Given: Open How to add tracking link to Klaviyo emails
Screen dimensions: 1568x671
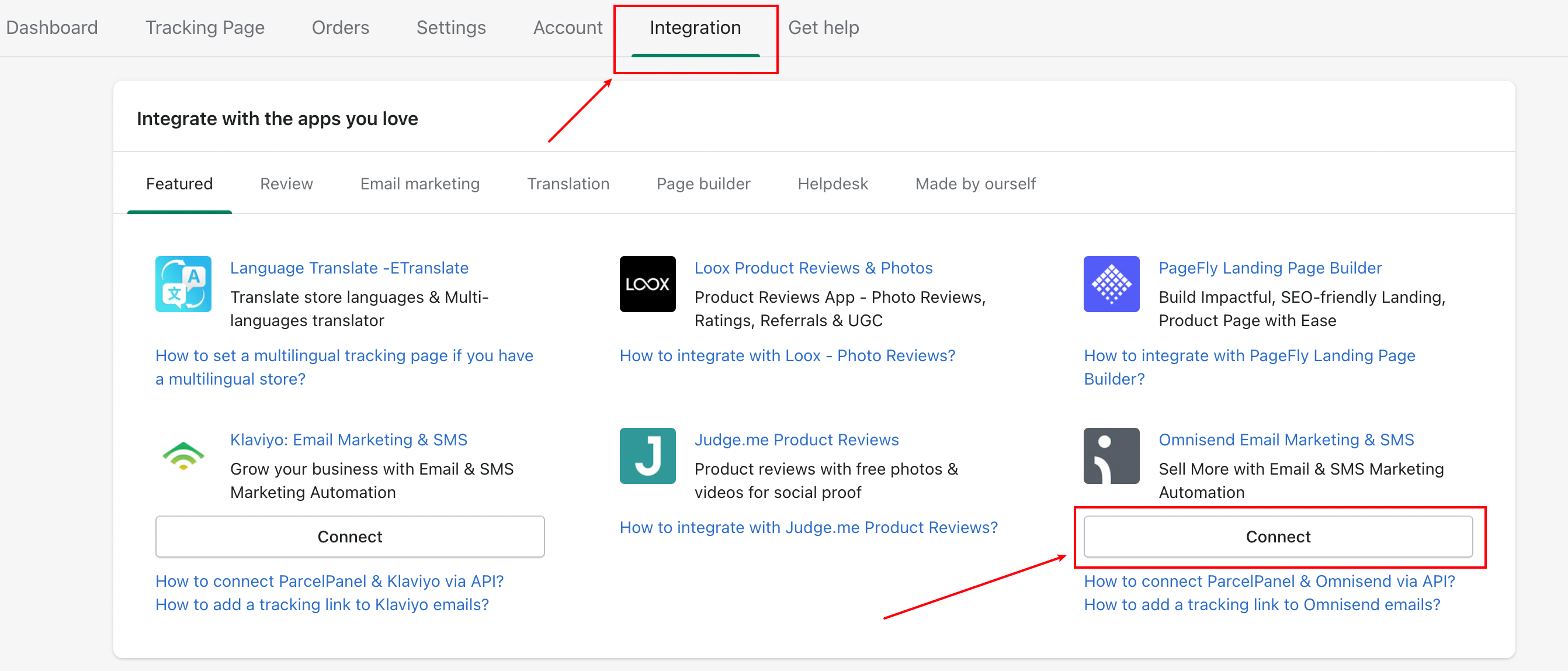Looking at the screenshot, I should point(322,604).
